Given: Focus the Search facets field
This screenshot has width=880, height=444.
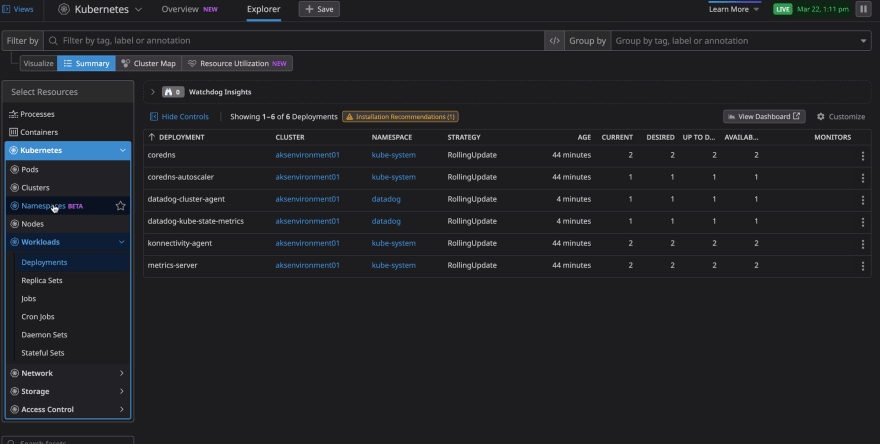Looking at the screenshot, I should click(x=67, y=441).
